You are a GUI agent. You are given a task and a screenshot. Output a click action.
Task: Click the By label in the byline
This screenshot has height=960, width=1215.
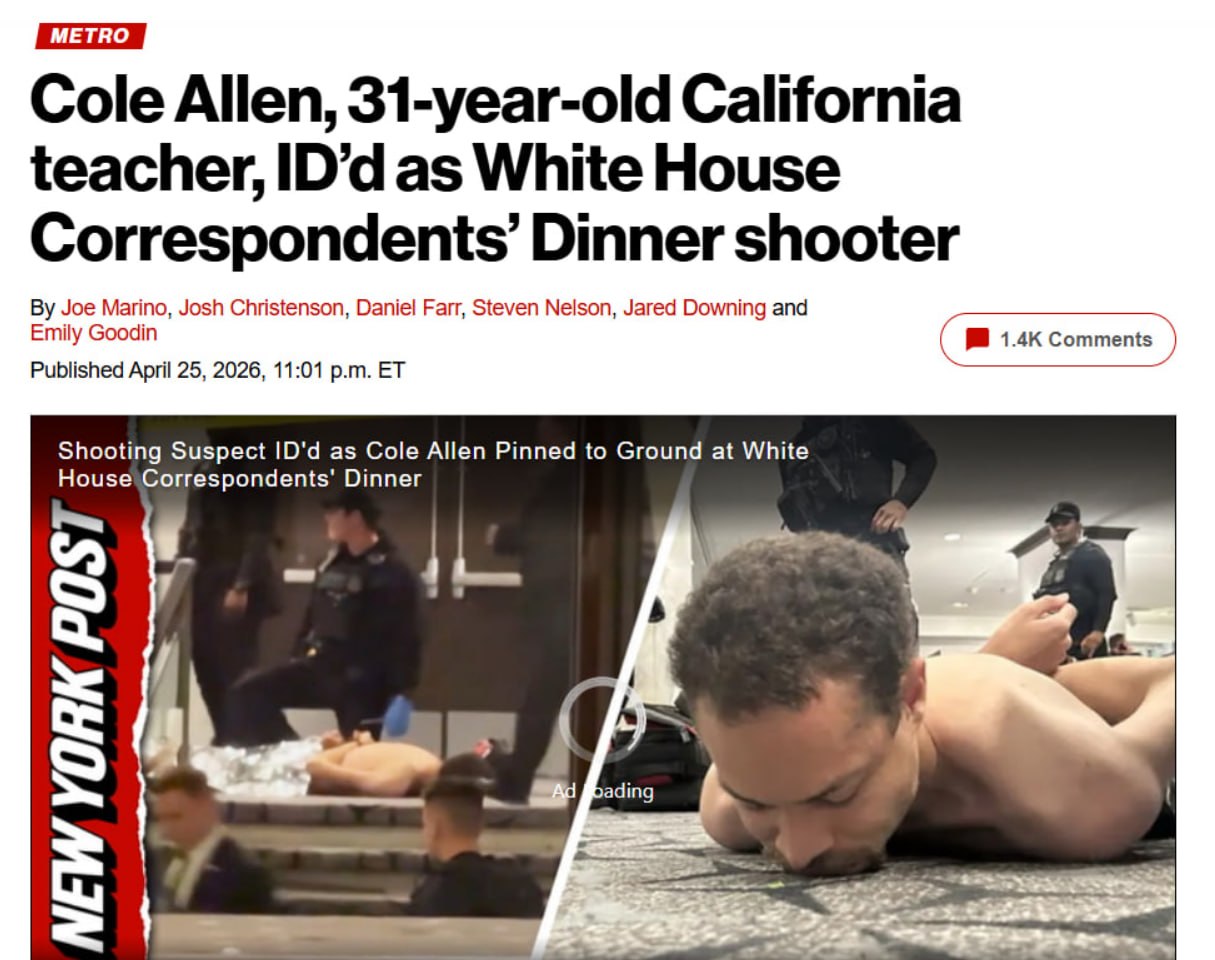[x=42, y=308]
